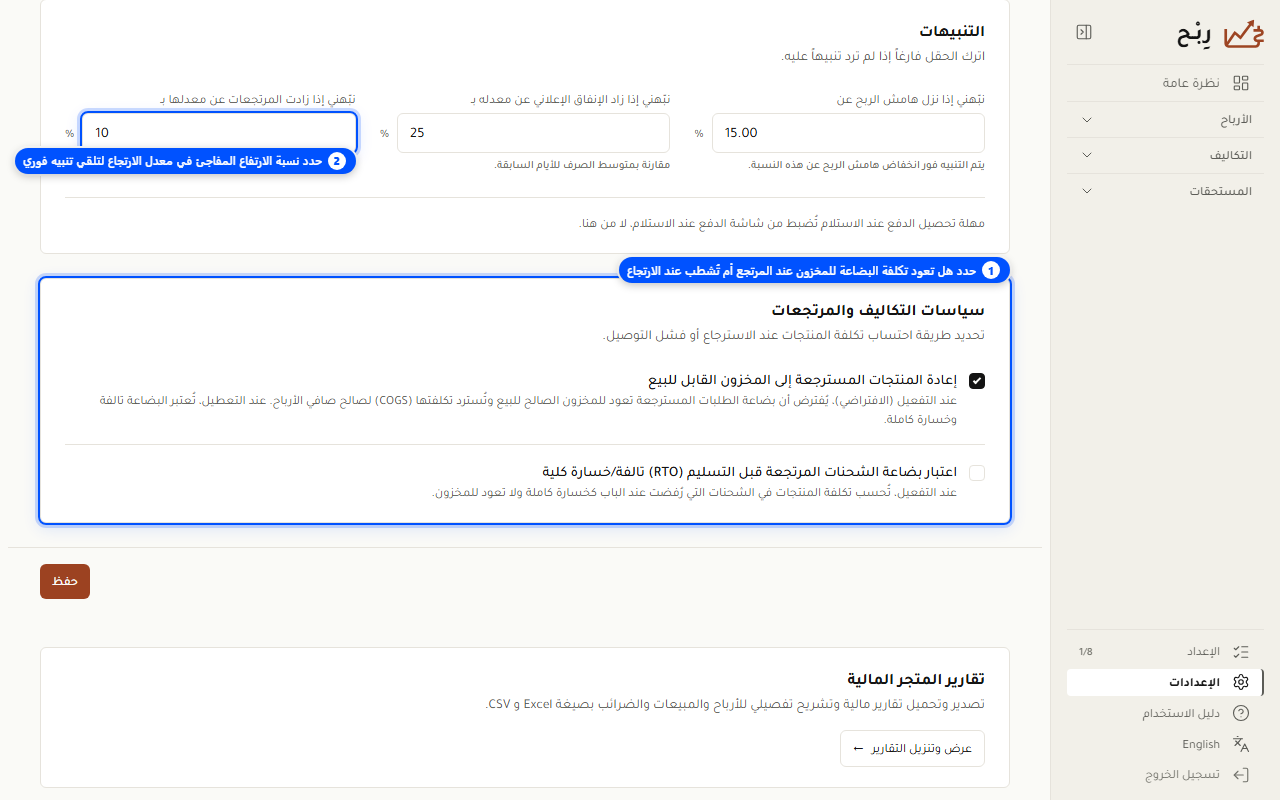Click the hint مقارنة بمتوسط الصرف للأيام السابقة
The width and height of the screenshot is (1280, 800).
click(583, 164)
